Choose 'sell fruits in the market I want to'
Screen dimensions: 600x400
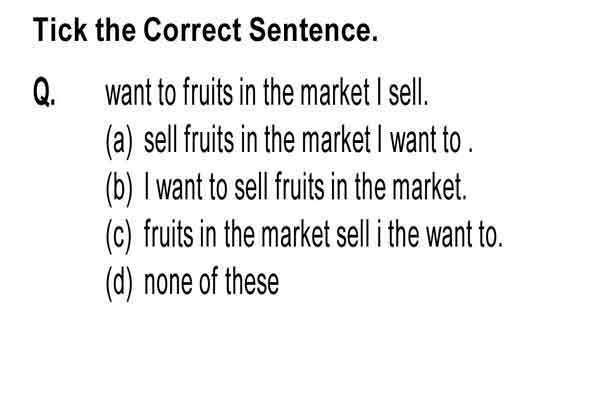[308, 139]
